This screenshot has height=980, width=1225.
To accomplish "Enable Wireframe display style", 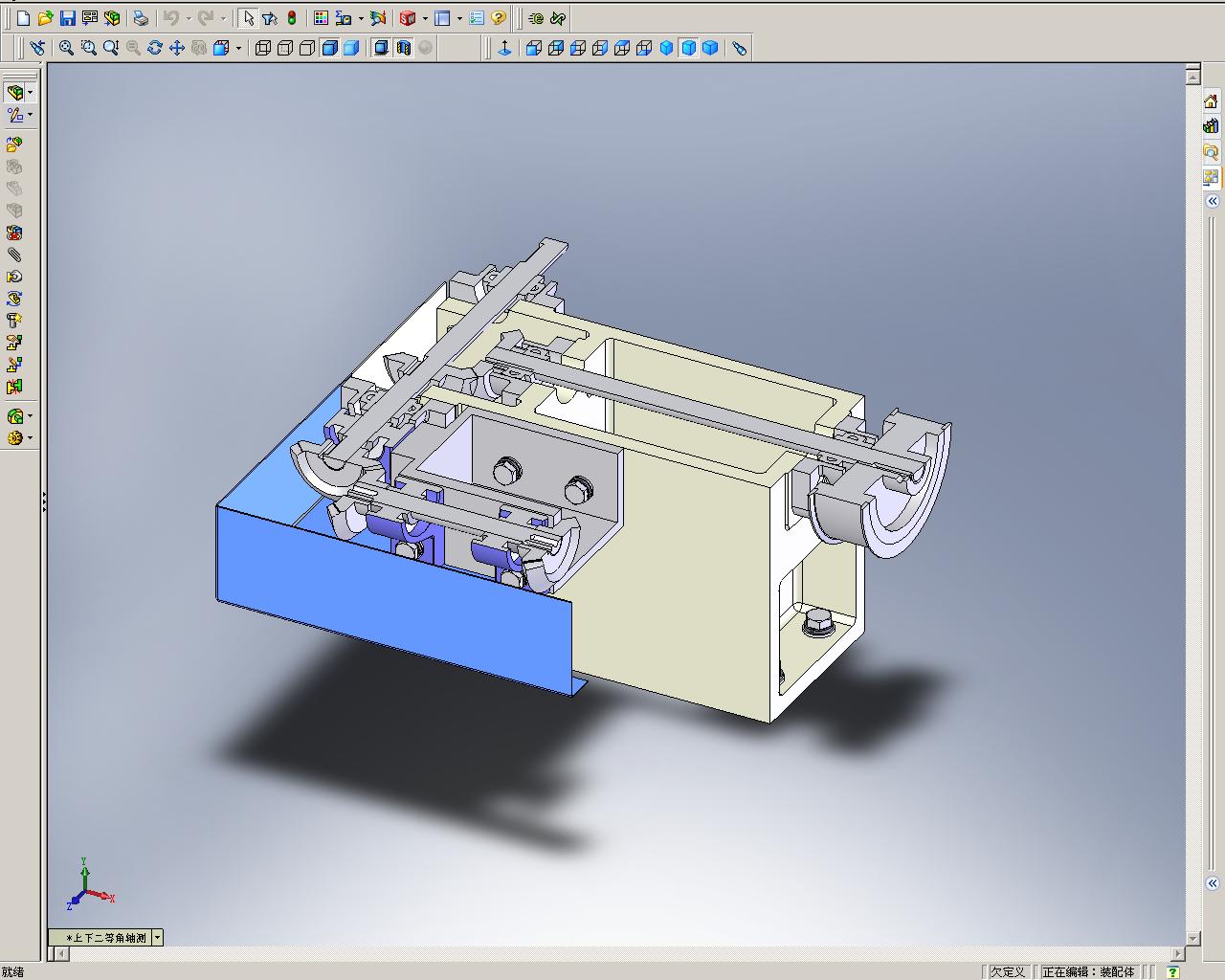I will [263, 48].
